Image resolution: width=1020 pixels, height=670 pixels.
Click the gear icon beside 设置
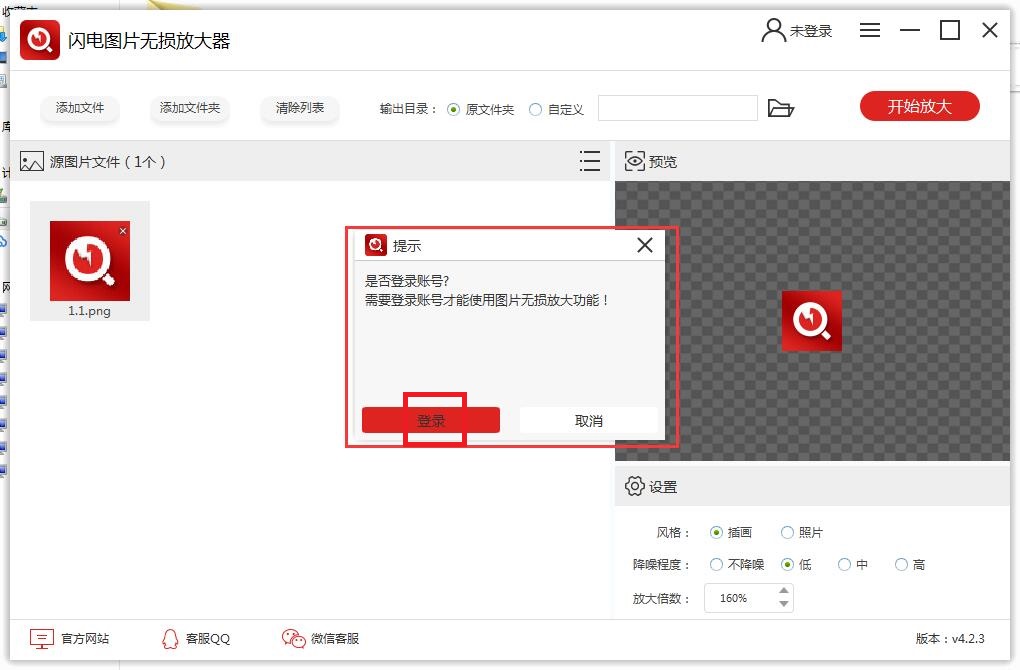(634, 486)
